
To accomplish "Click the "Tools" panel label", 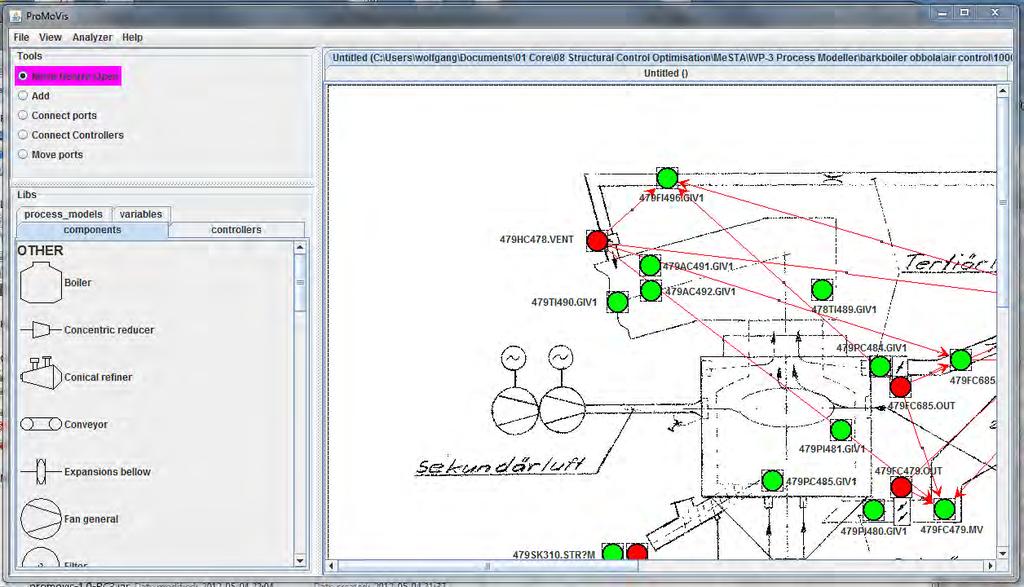I will [29, 56].
